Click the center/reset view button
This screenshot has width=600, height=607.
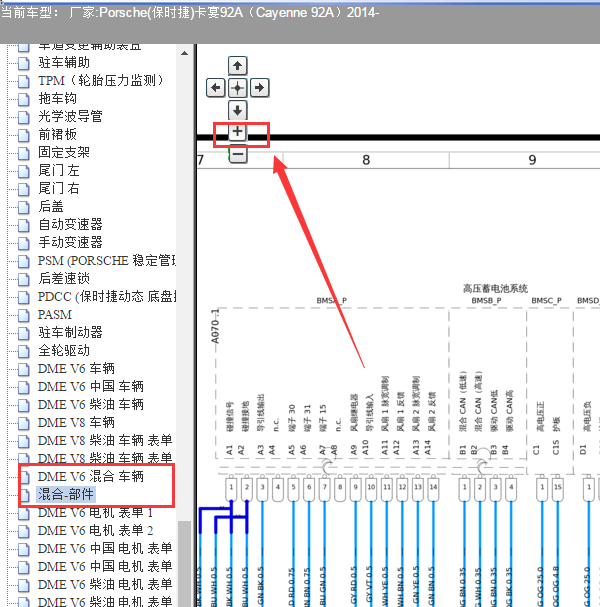coord(237,88)
